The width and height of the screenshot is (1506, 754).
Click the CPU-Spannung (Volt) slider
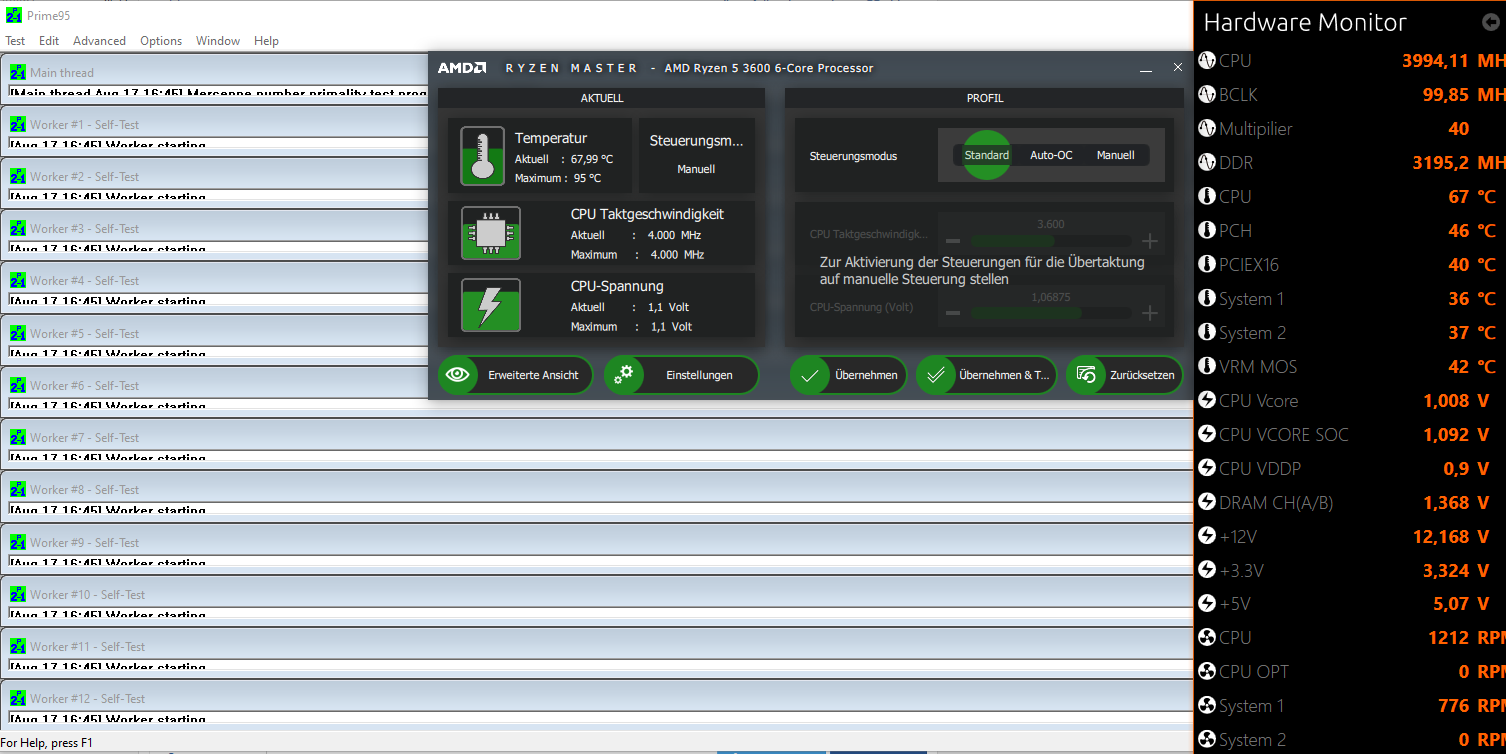1051,313
